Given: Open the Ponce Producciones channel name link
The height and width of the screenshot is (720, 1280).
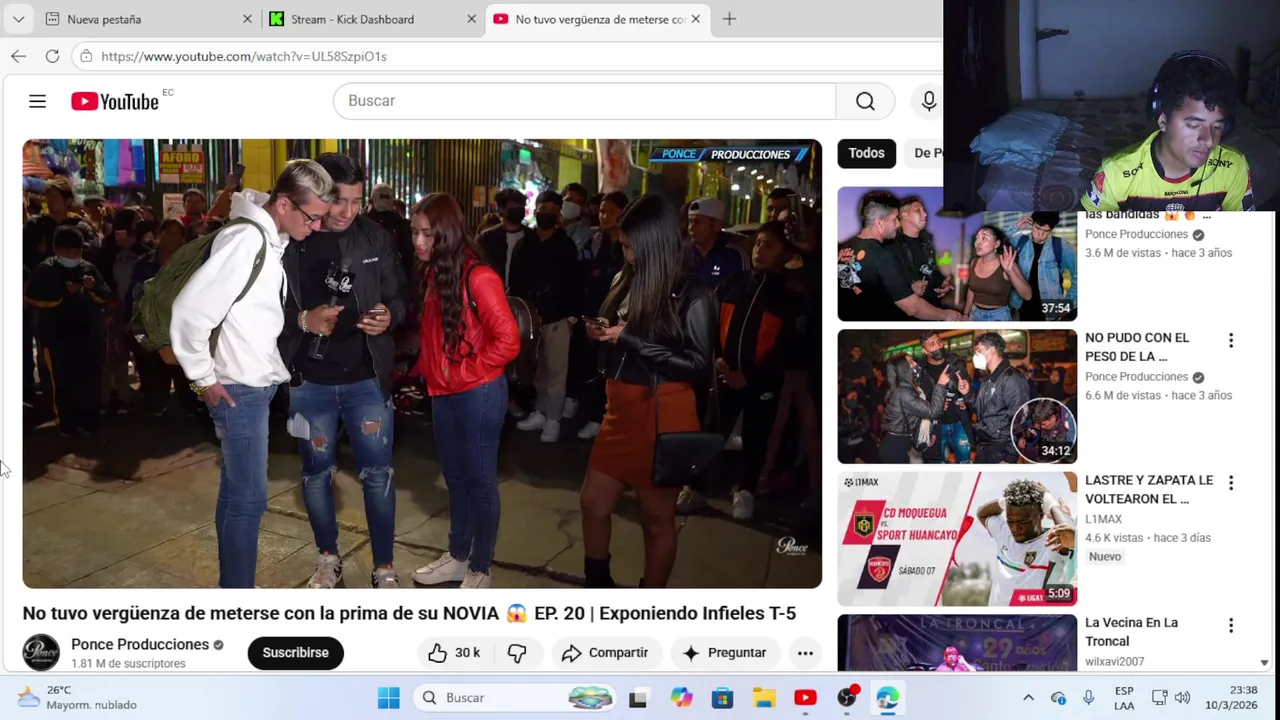Looking at the screenshot, I should tap(140, 645).
